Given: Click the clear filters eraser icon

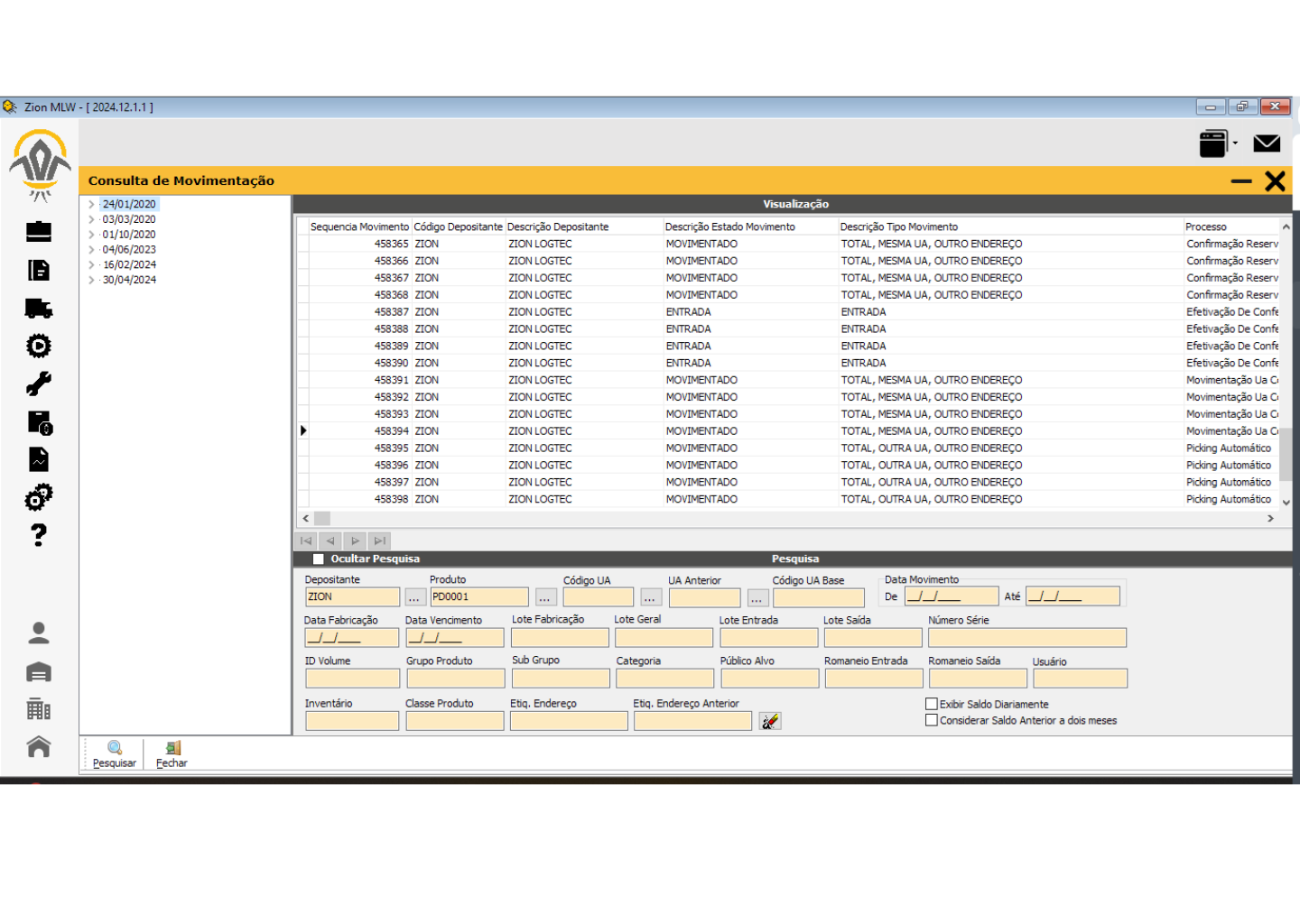Looking at the screenshot, I should pyautogui.click(x=769, y=721).
